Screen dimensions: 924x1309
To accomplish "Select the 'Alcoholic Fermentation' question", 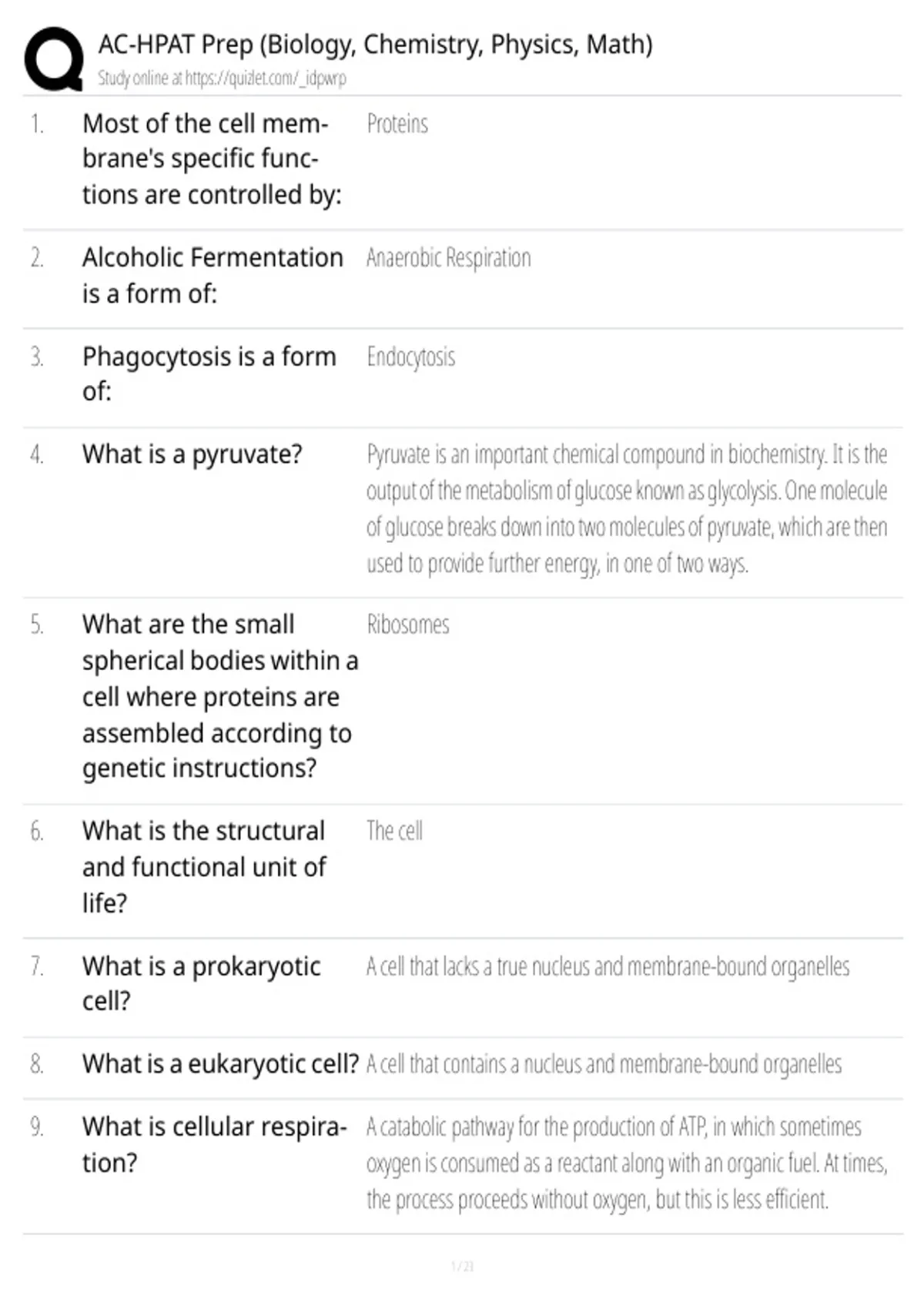I will pos(213,275).
